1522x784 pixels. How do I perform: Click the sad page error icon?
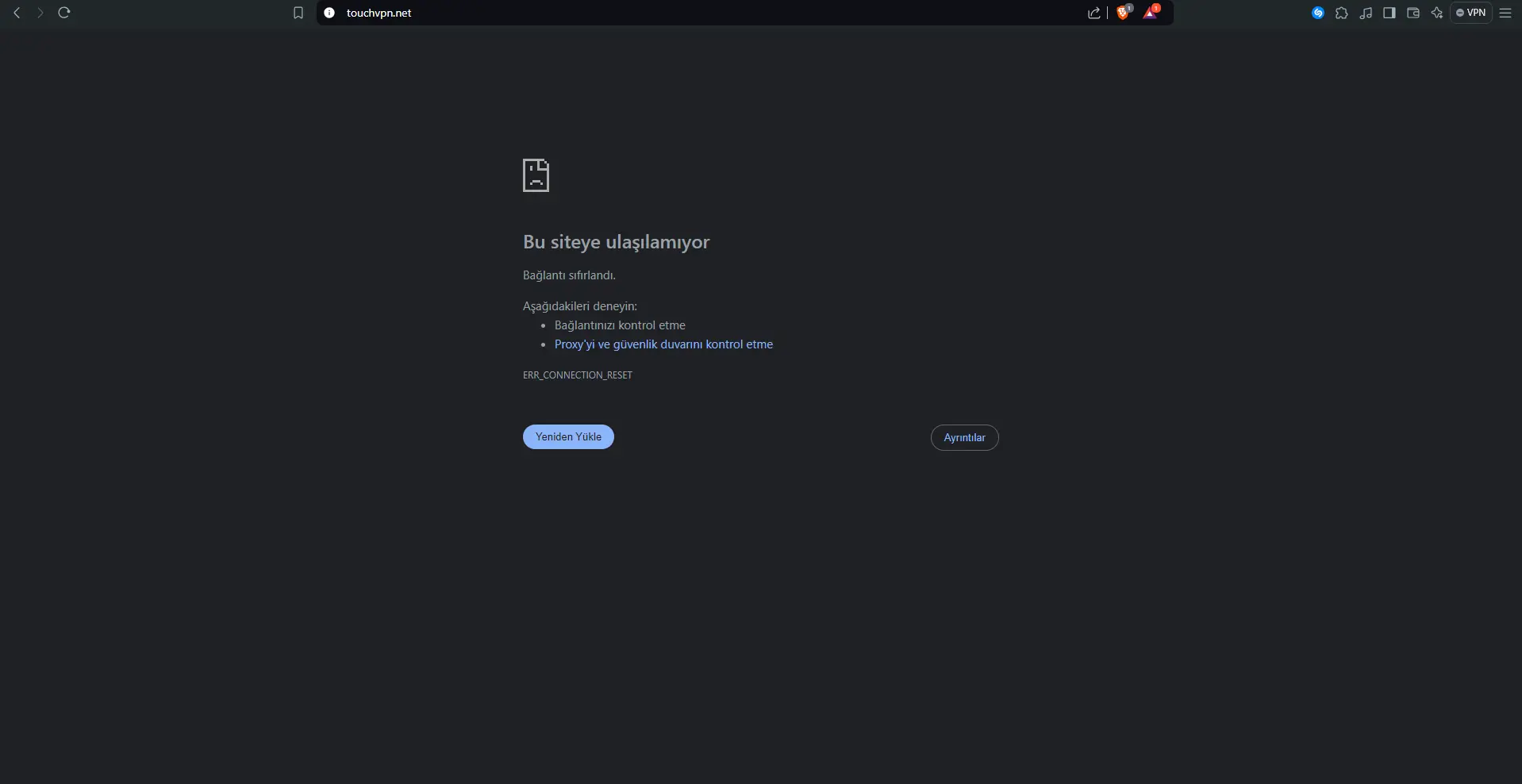[x=536, y=175]
